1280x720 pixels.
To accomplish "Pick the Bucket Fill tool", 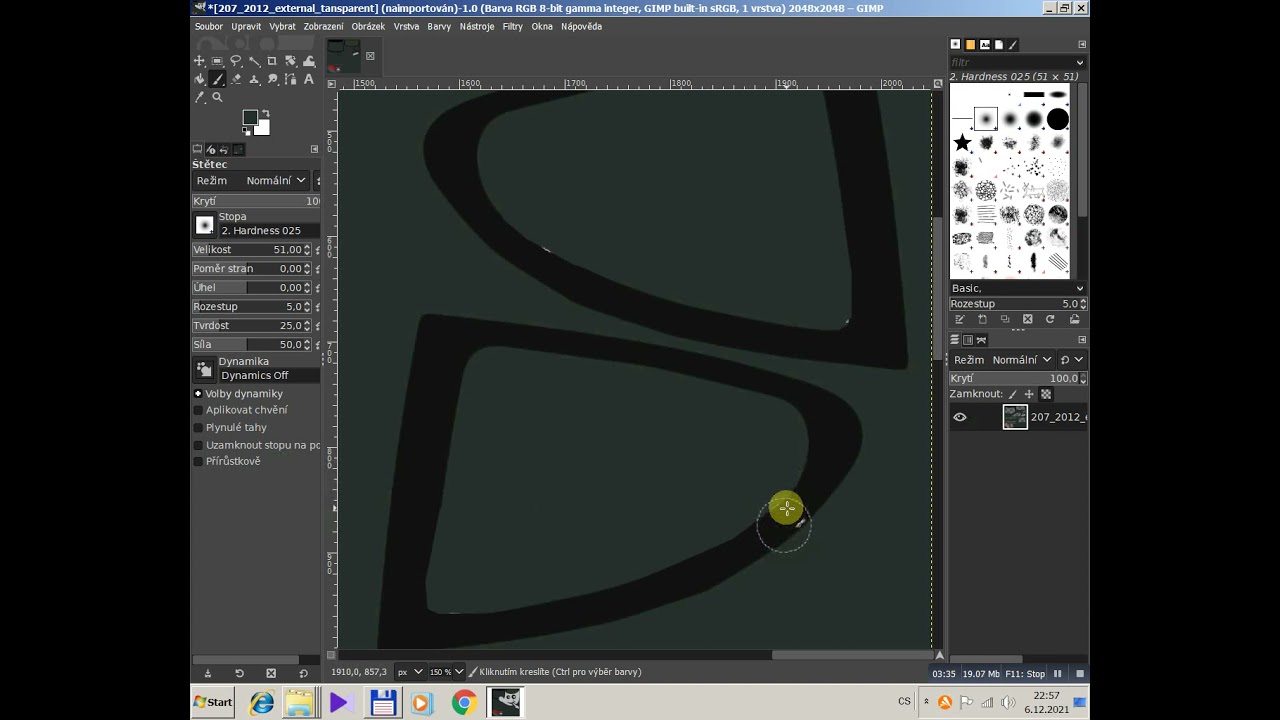I will 199,79.
